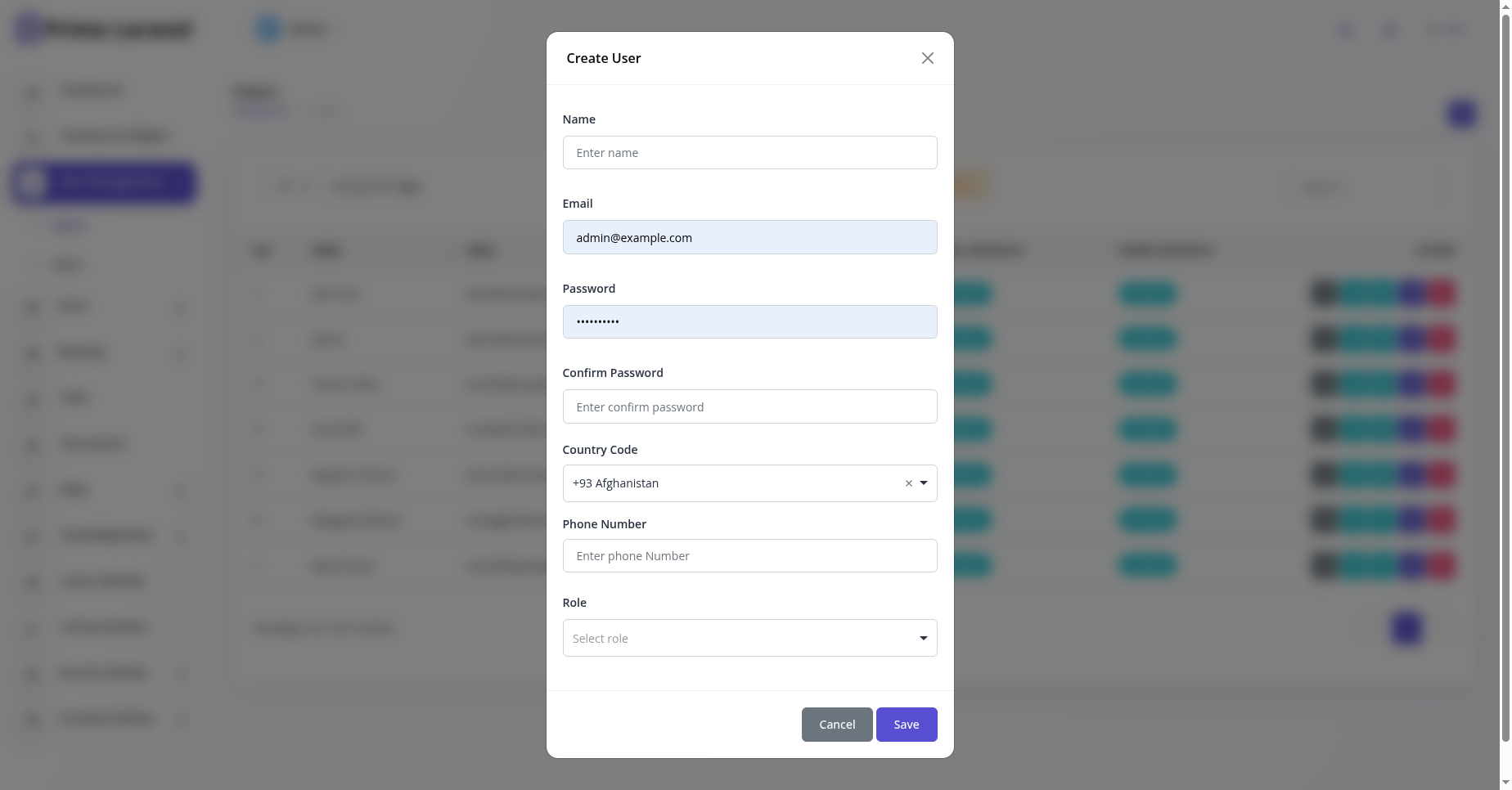Click the page's vertical scrollbar thumb
Viewport: 1512px width, 790px height.
[x=1505, y=376]
